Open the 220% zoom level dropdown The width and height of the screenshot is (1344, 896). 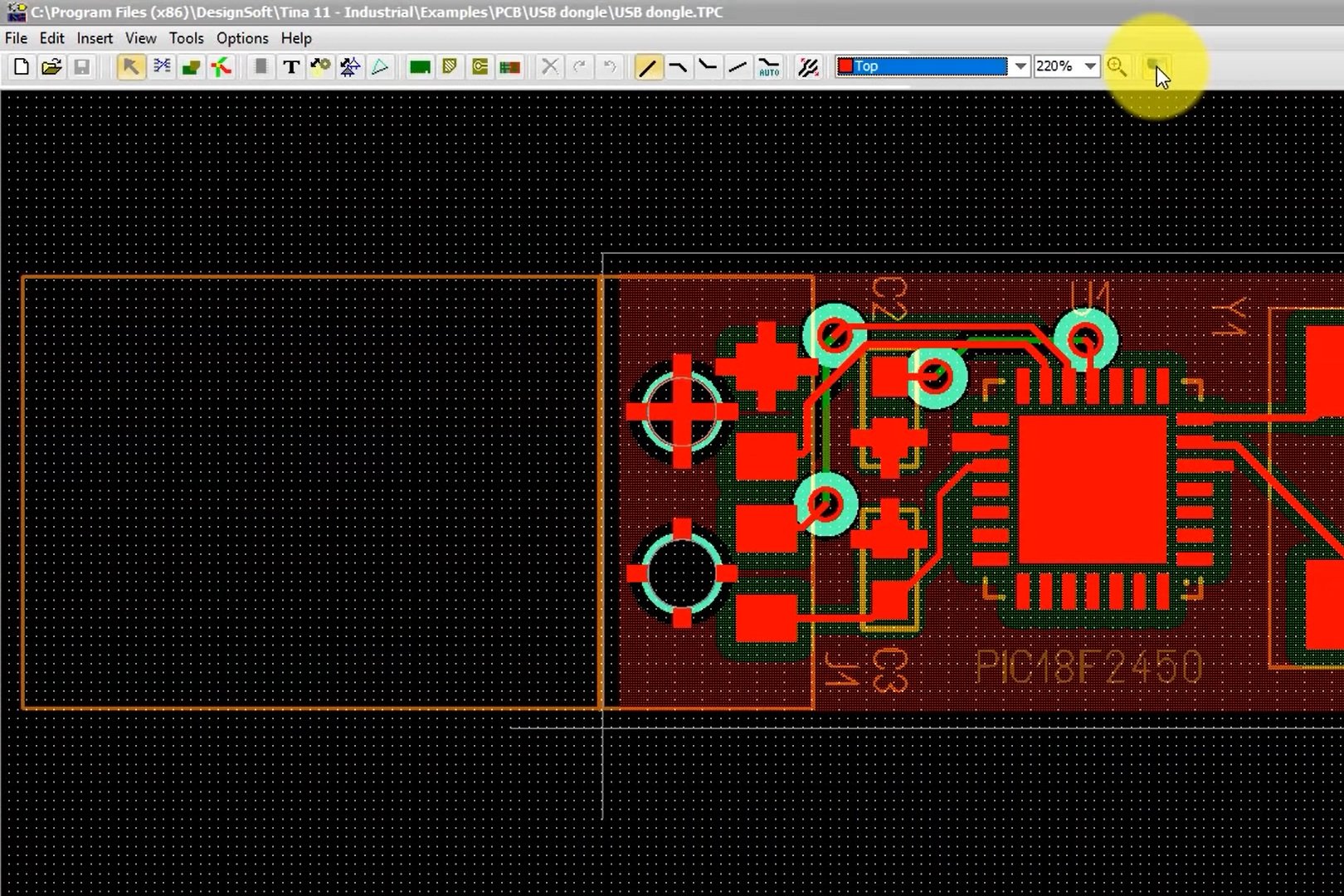point(1089,66)
